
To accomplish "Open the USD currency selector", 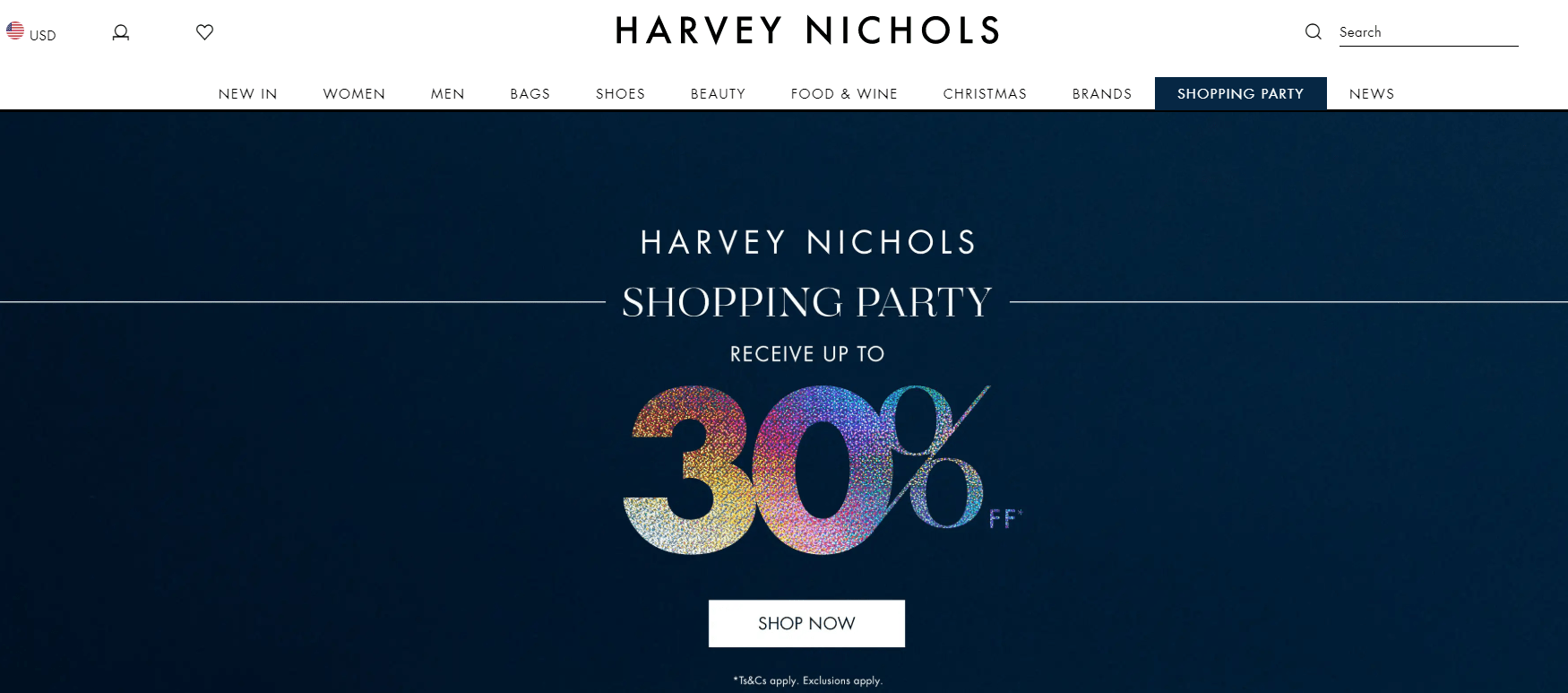I will tap(31, 32).
